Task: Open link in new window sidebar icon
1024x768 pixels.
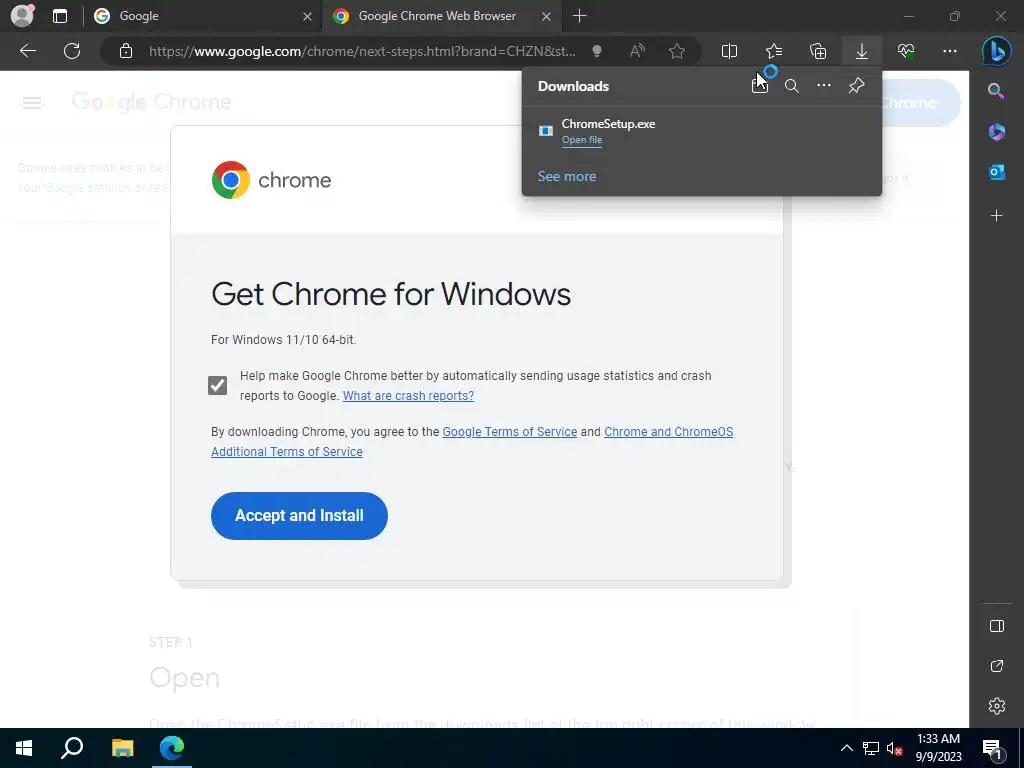Action: pyautogui.click(x=997, y=666)
